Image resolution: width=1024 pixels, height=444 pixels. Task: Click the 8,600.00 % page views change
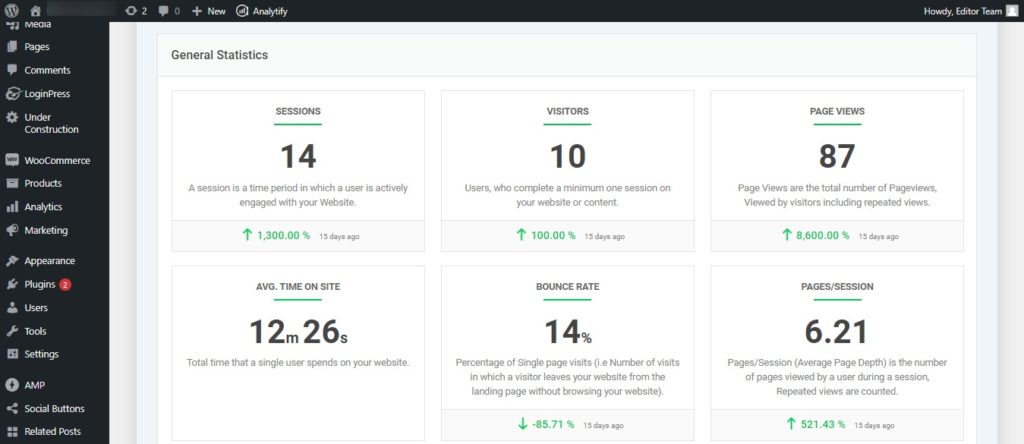823,235
